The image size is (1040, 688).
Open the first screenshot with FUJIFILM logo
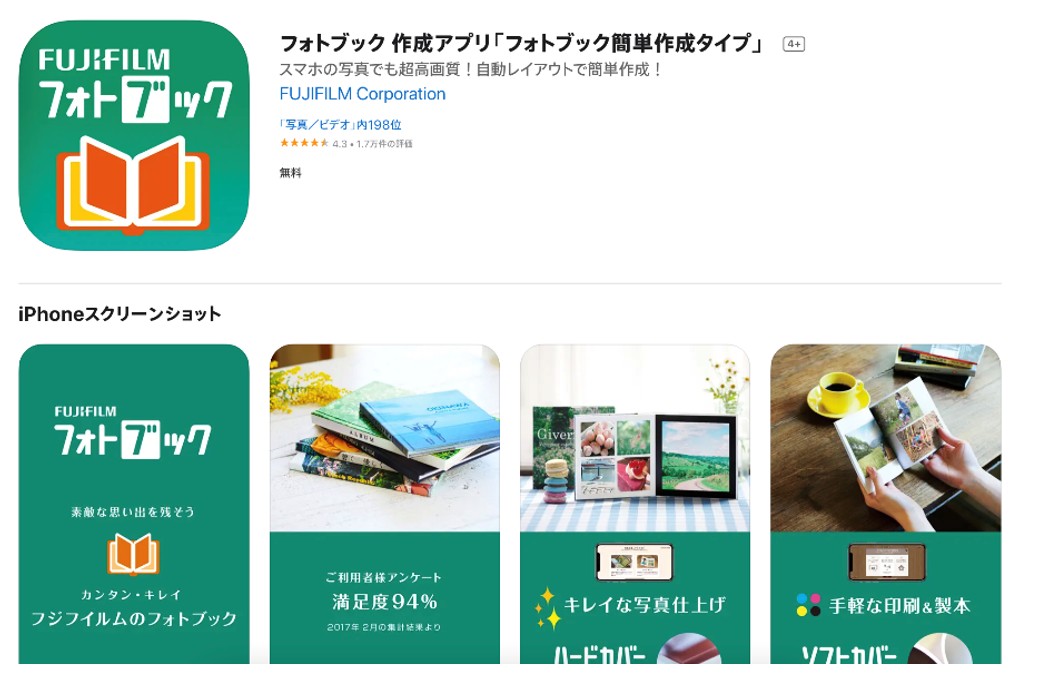(x=134, y=504)
